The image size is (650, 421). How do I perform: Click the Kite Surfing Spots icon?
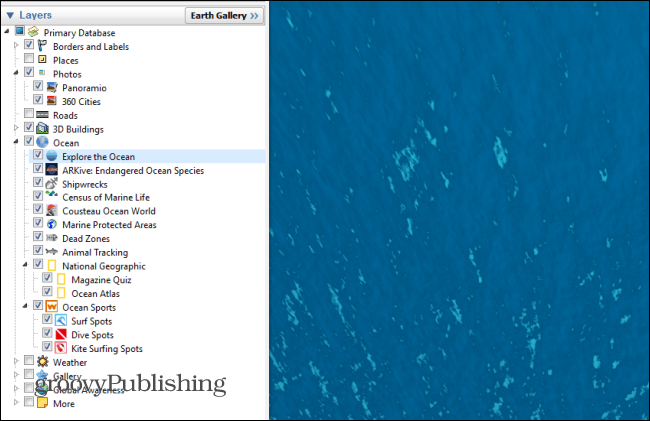click(x=61, y=348)
